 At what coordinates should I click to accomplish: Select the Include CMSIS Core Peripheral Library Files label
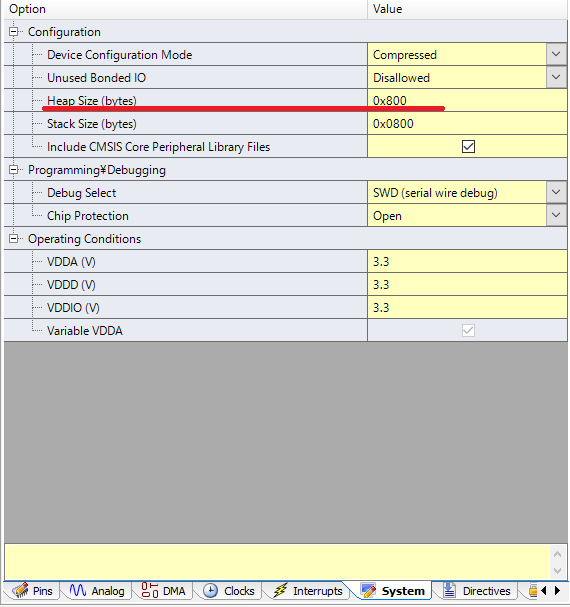coord(158,147)
